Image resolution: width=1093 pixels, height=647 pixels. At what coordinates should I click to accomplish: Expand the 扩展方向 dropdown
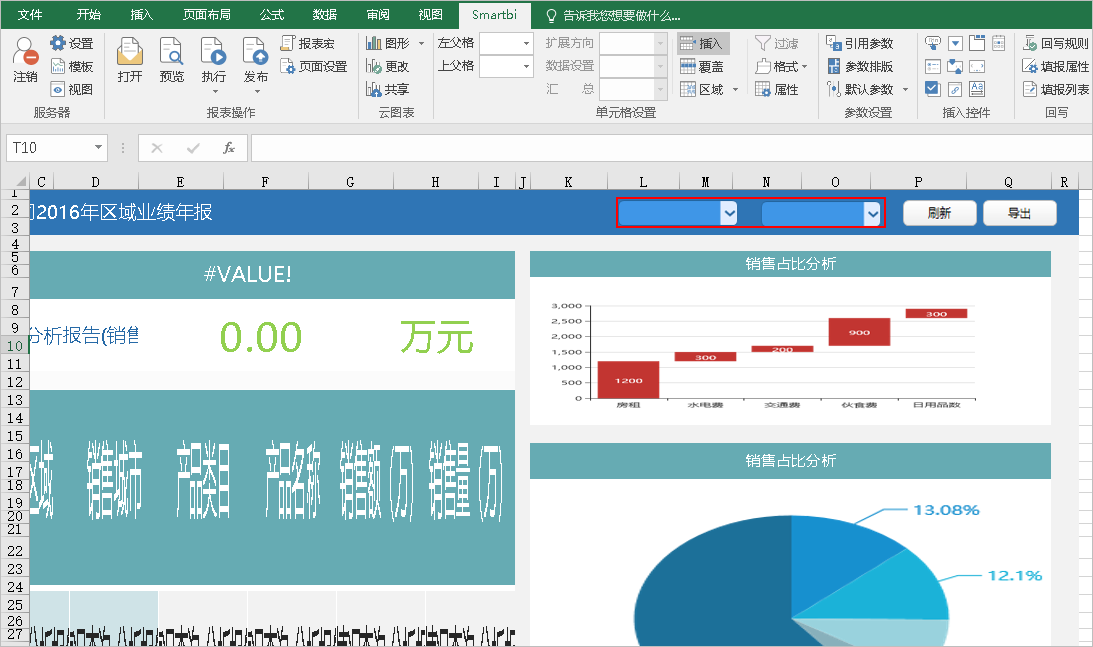click(x=660, y=43)
